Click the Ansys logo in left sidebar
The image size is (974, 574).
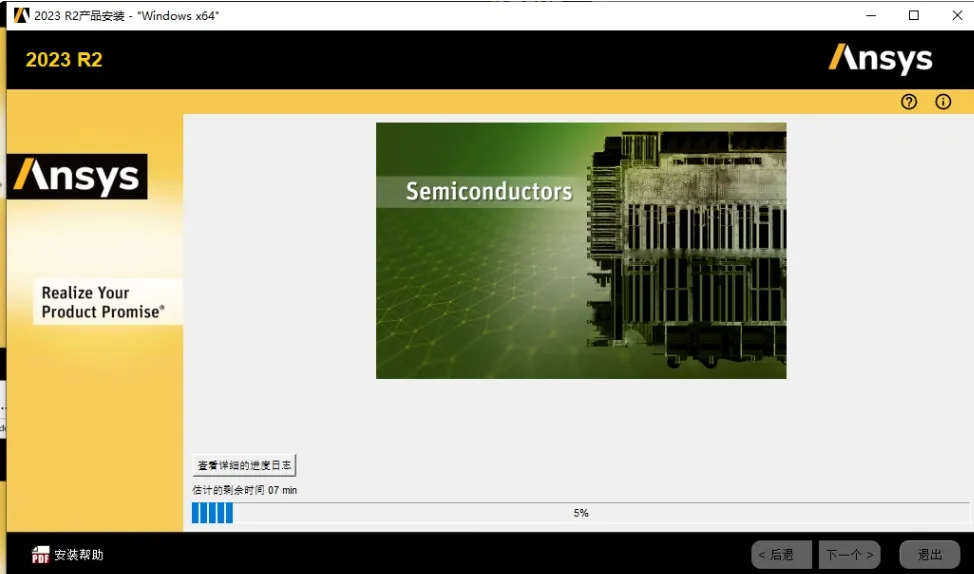[77, 176]
